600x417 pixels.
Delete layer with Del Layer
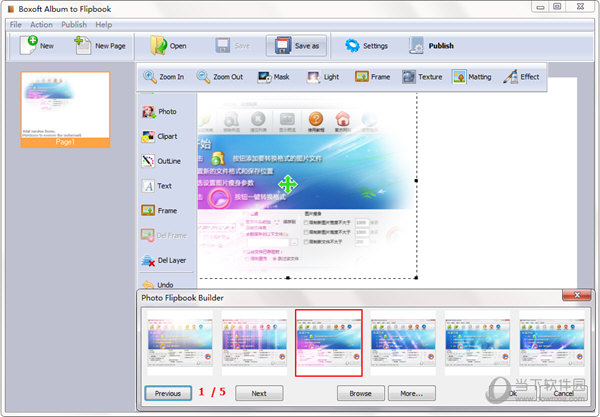click(164, 260)
